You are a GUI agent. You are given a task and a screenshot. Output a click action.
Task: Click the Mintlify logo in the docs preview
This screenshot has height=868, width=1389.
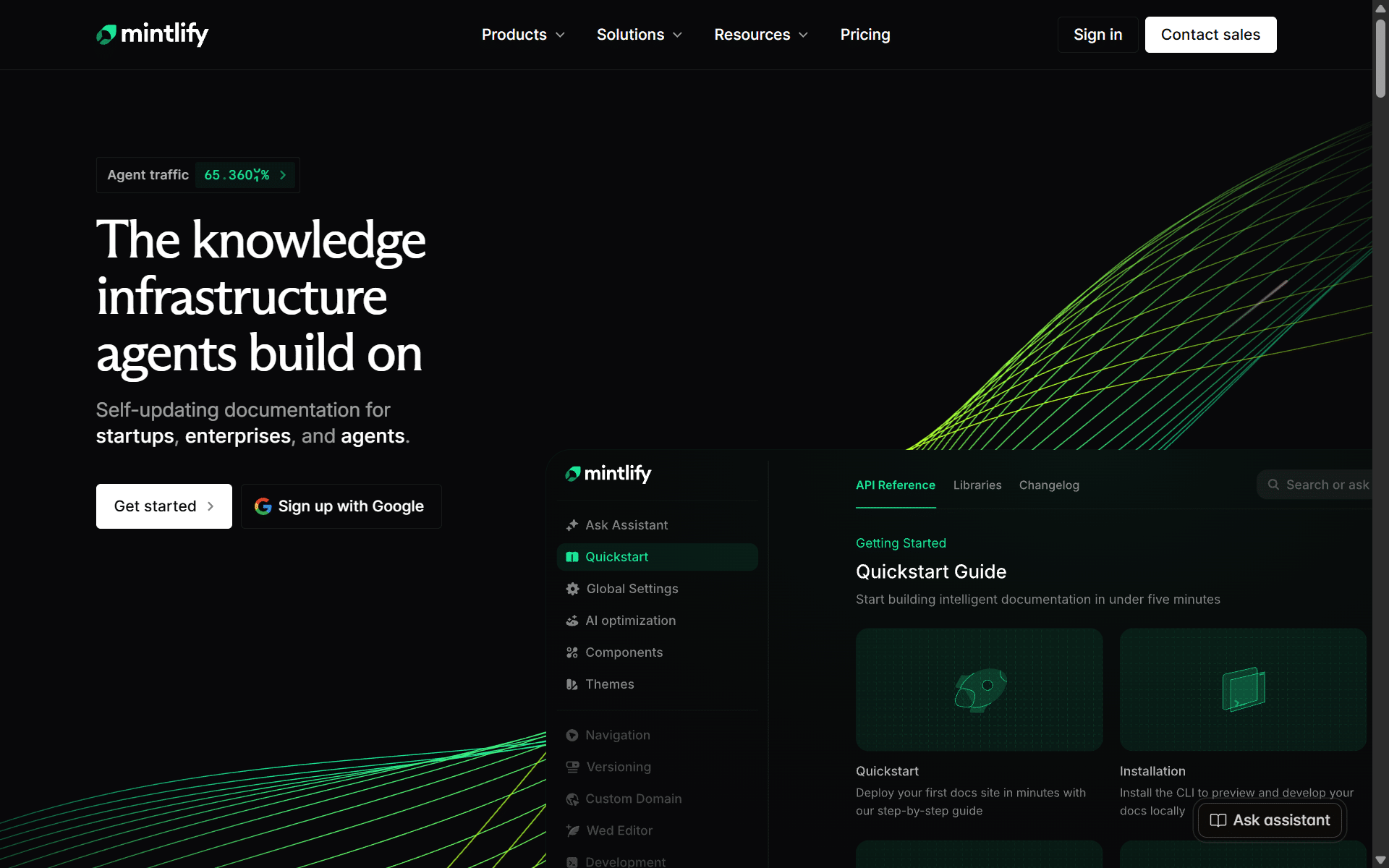[608, 474]
